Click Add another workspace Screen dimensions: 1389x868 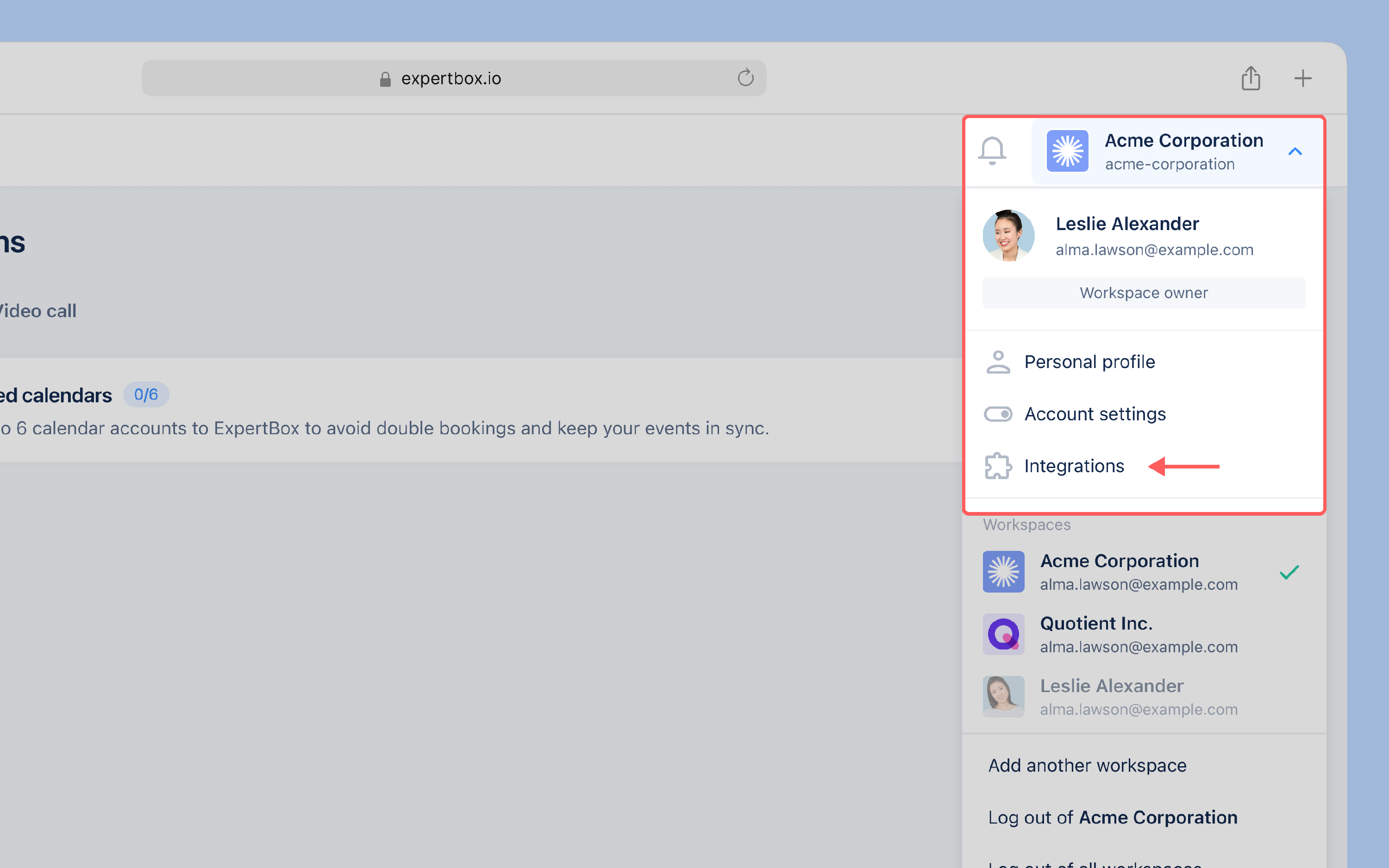[x=1087, y=765]
